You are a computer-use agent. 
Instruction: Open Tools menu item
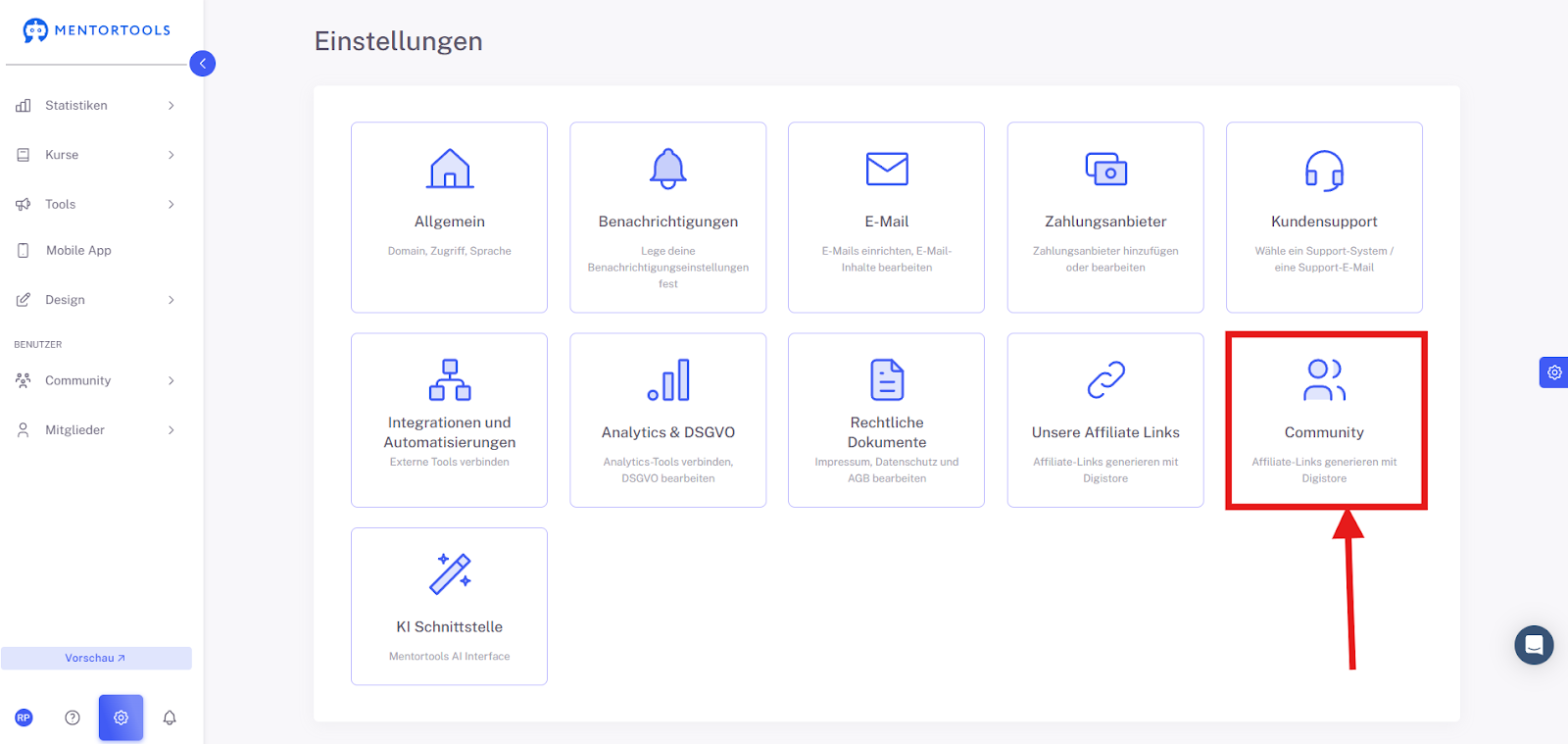pyautogui.click(x=60, y=204)
